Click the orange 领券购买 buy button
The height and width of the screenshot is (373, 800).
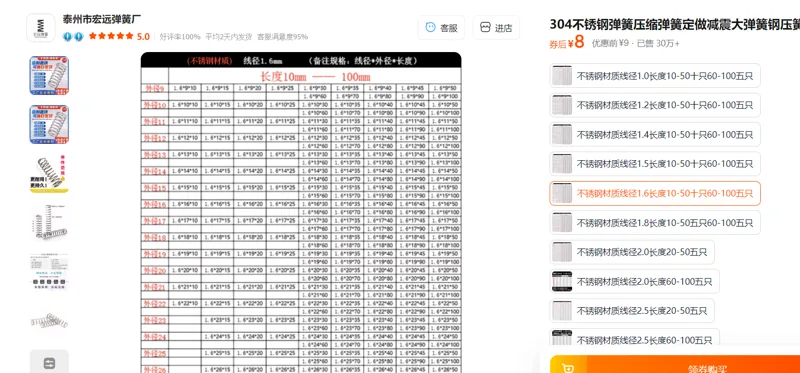[x=693, y=365]
